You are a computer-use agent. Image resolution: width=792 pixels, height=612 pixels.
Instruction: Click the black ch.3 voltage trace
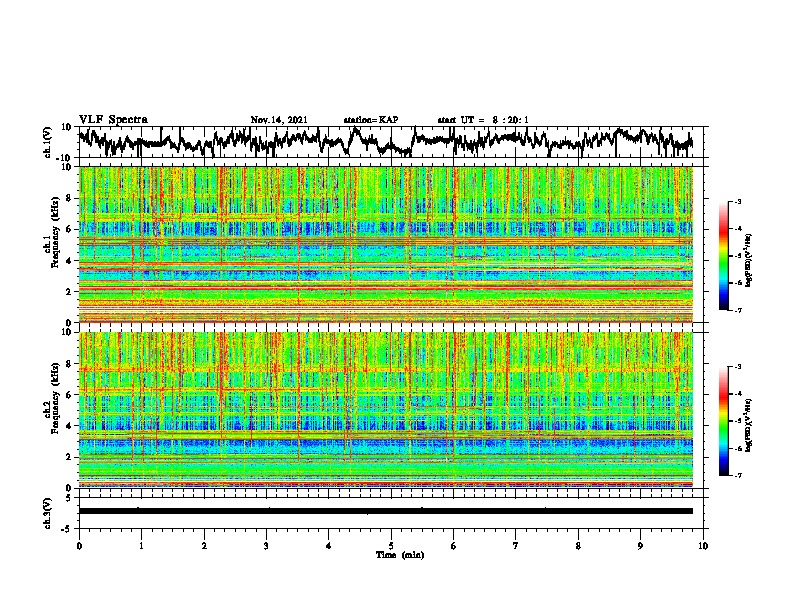click(x=385, y=511)
